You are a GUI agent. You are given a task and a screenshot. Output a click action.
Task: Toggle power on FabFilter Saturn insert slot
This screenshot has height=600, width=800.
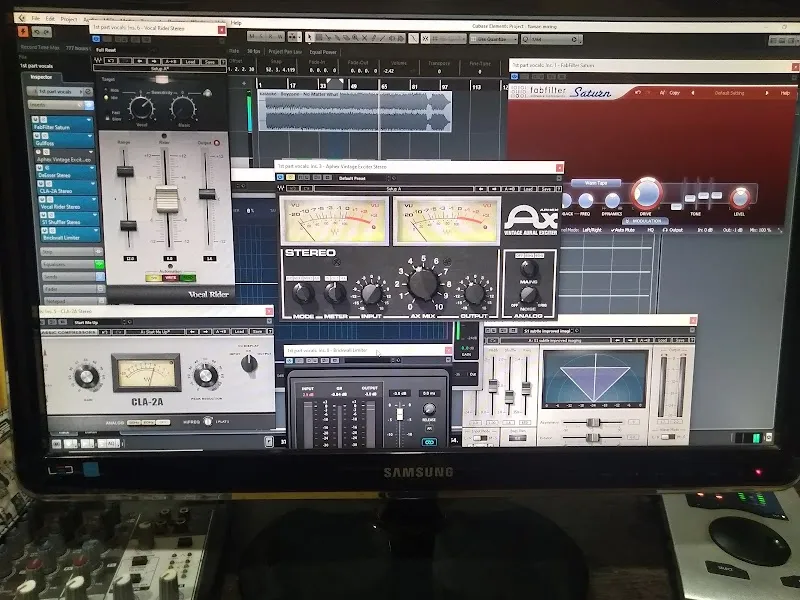36,120
